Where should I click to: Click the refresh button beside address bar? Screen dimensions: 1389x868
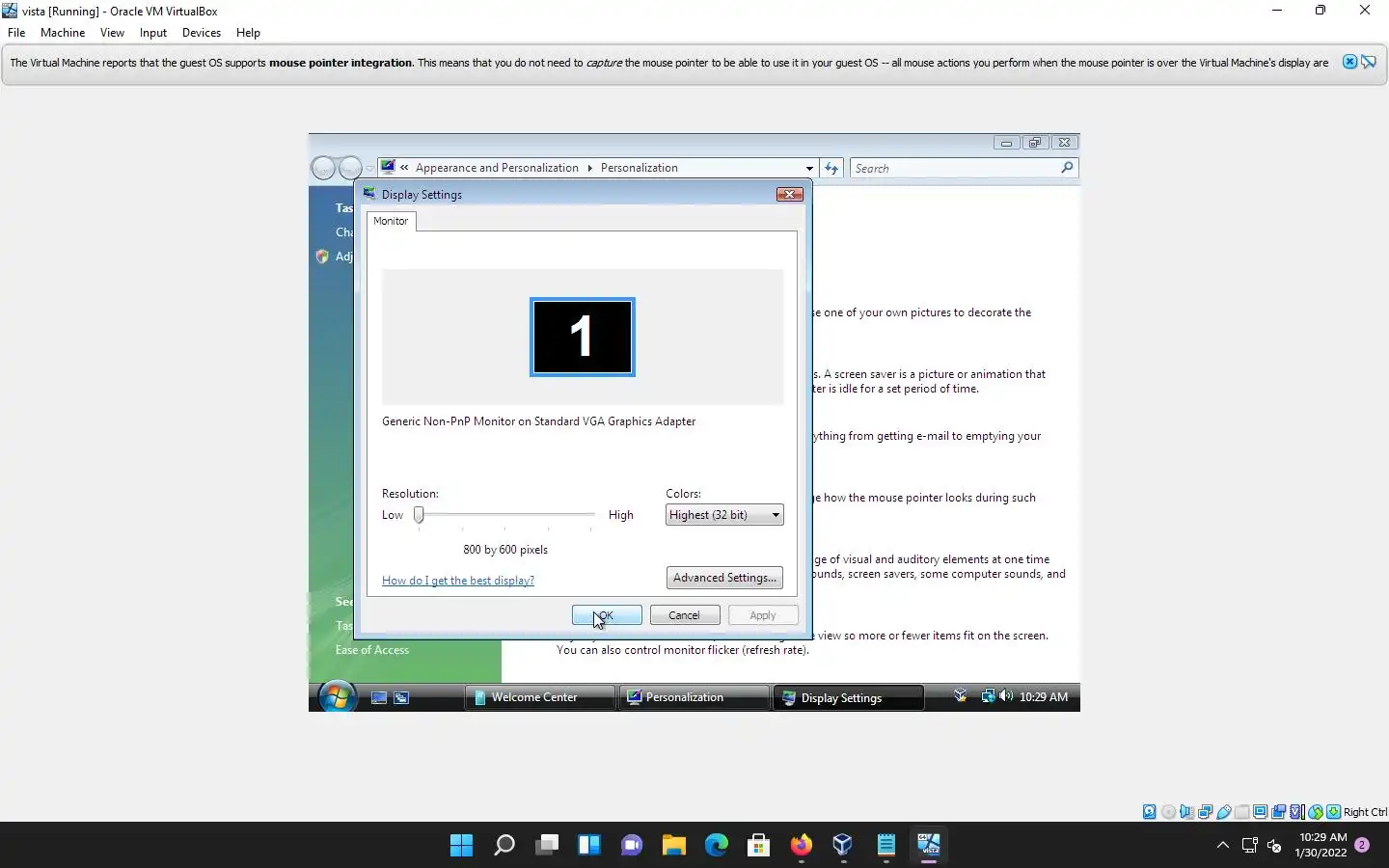point(831,168)
